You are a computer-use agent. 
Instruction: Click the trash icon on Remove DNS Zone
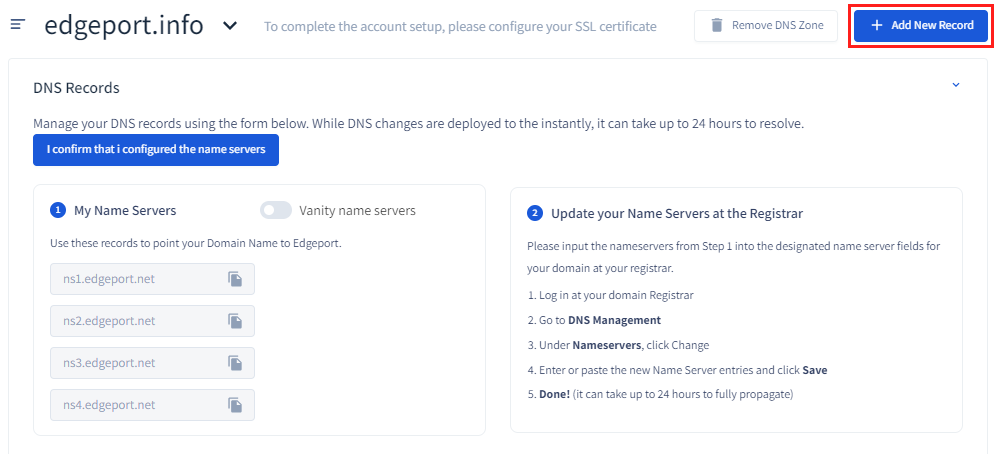(x=716, y=25)
